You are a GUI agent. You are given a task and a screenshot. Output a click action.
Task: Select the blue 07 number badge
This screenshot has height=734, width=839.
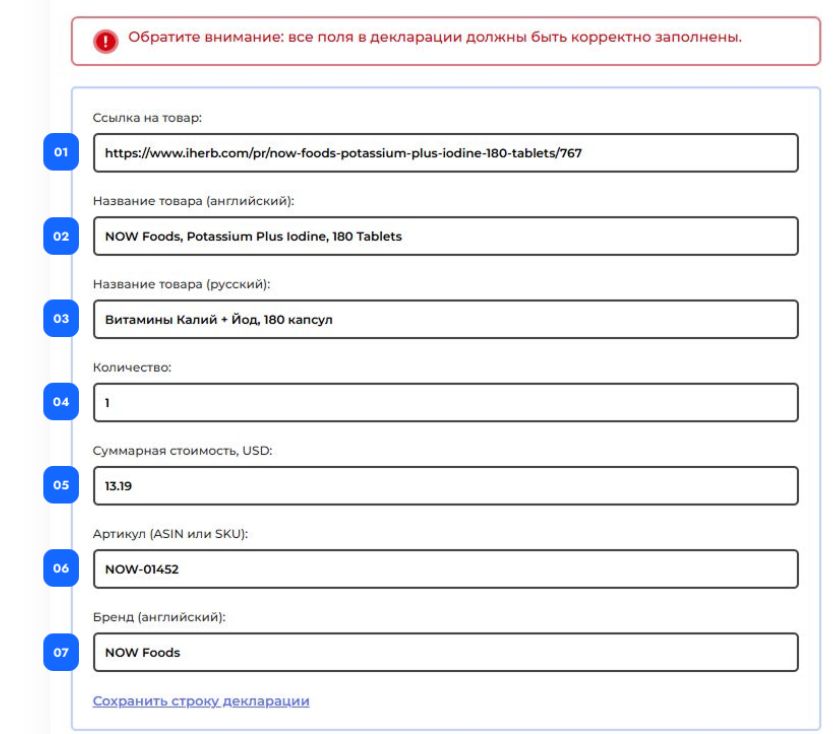click(x=61, y=652)
